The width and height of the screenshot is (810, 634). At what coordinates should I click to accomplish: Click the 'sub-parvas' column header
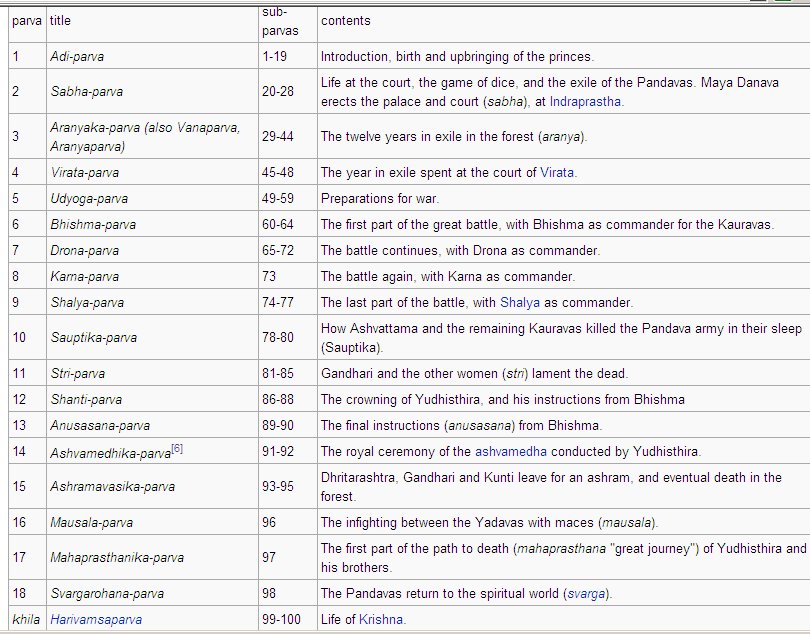point(280,21)
